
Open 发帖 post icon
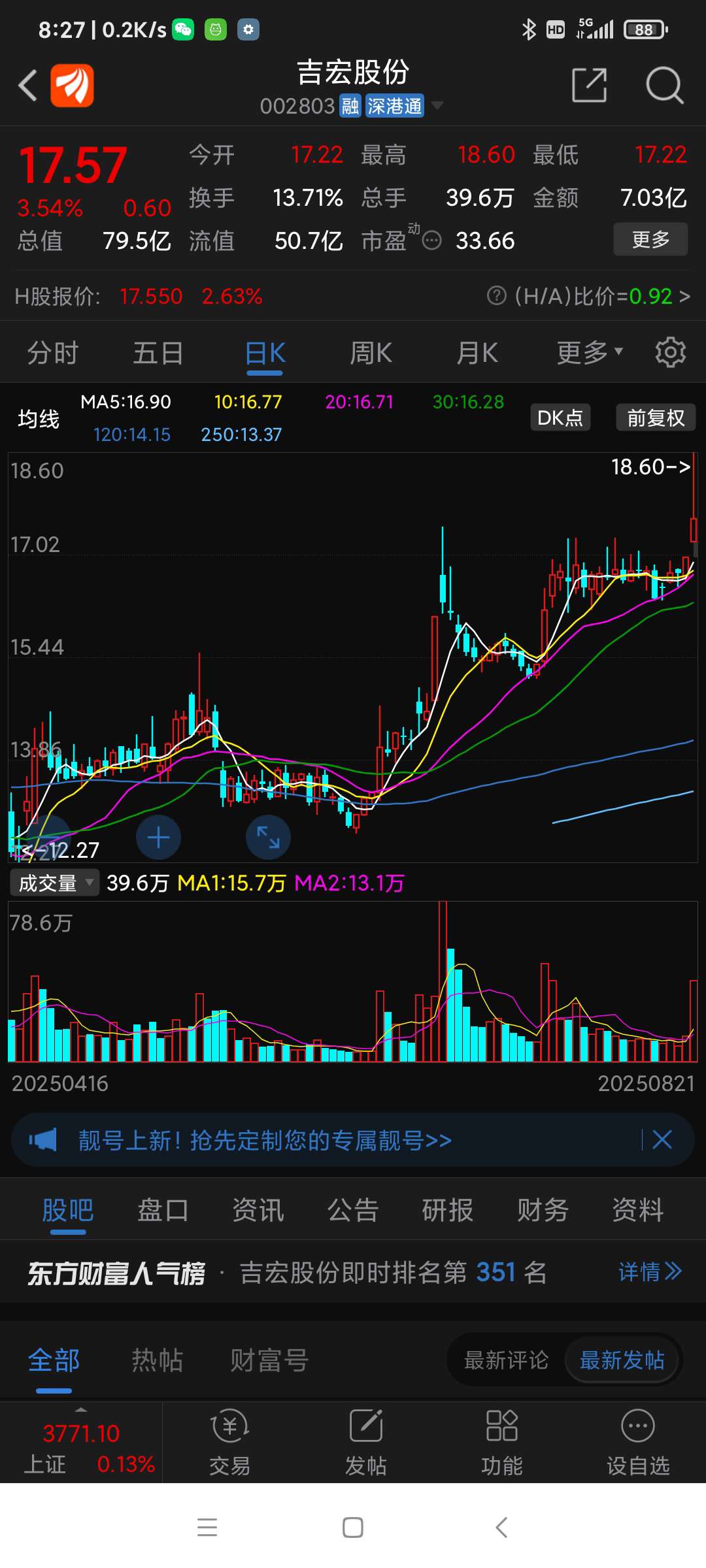[x=365, y=1443]
